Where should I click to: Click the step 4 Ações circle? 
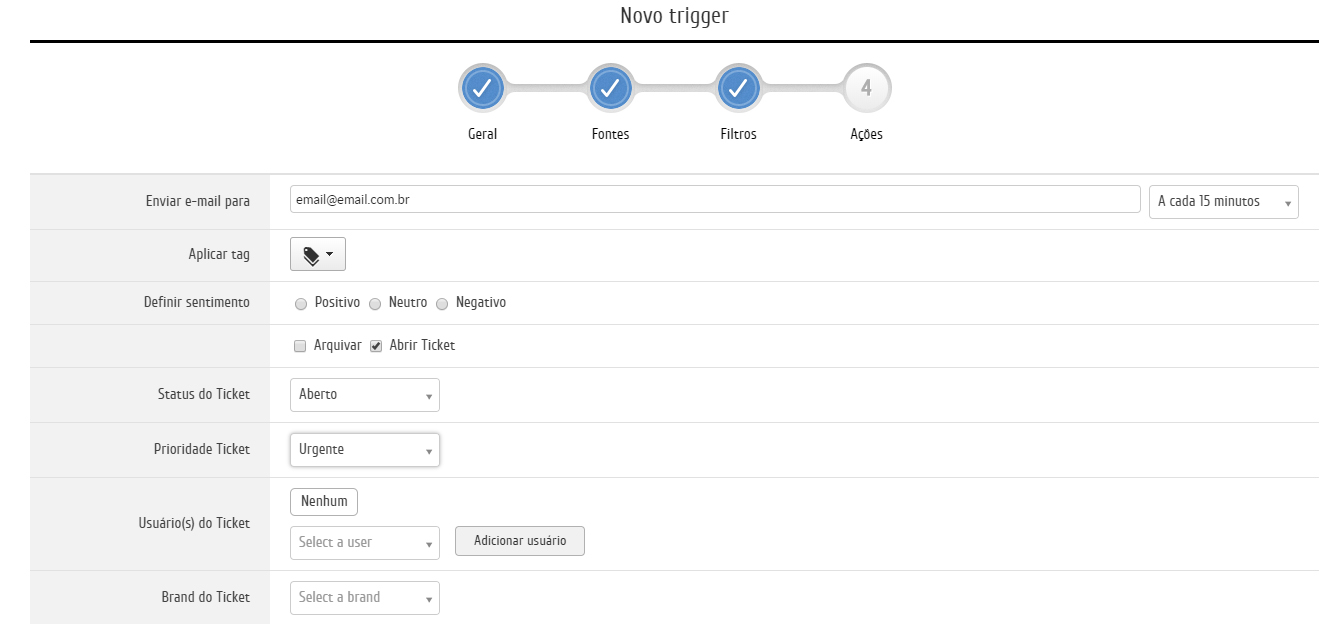[x=866, y=88]
